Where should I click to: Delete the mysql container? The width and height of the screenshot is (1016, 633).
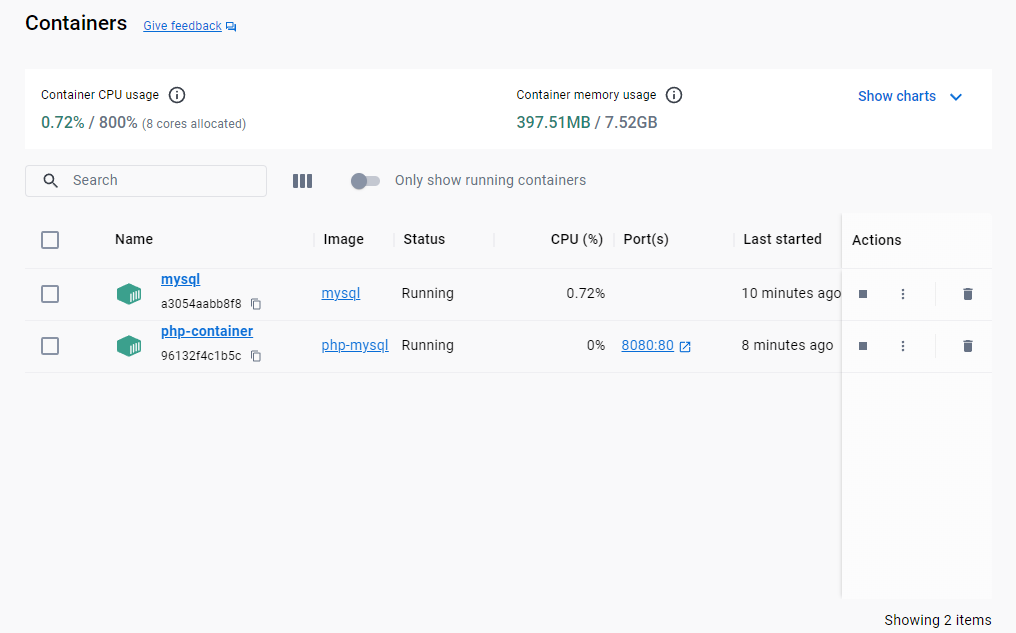click(x=967, y=294)
